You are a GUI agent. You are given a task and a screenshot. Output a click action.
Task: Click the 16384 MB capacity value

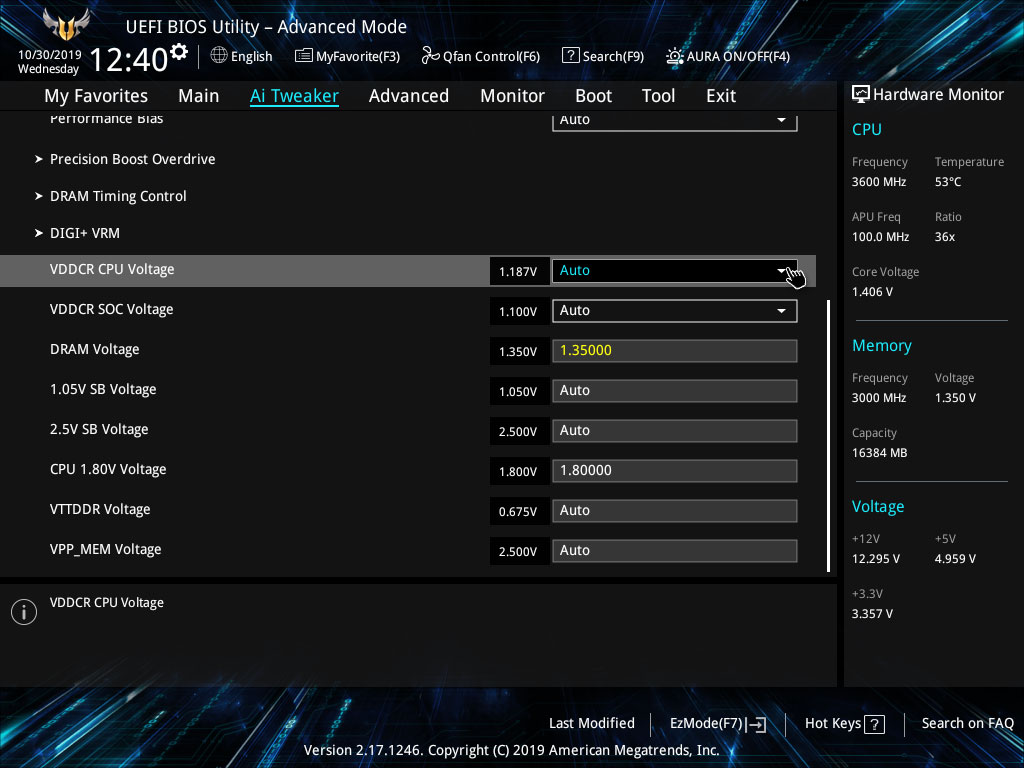[879, 453]
